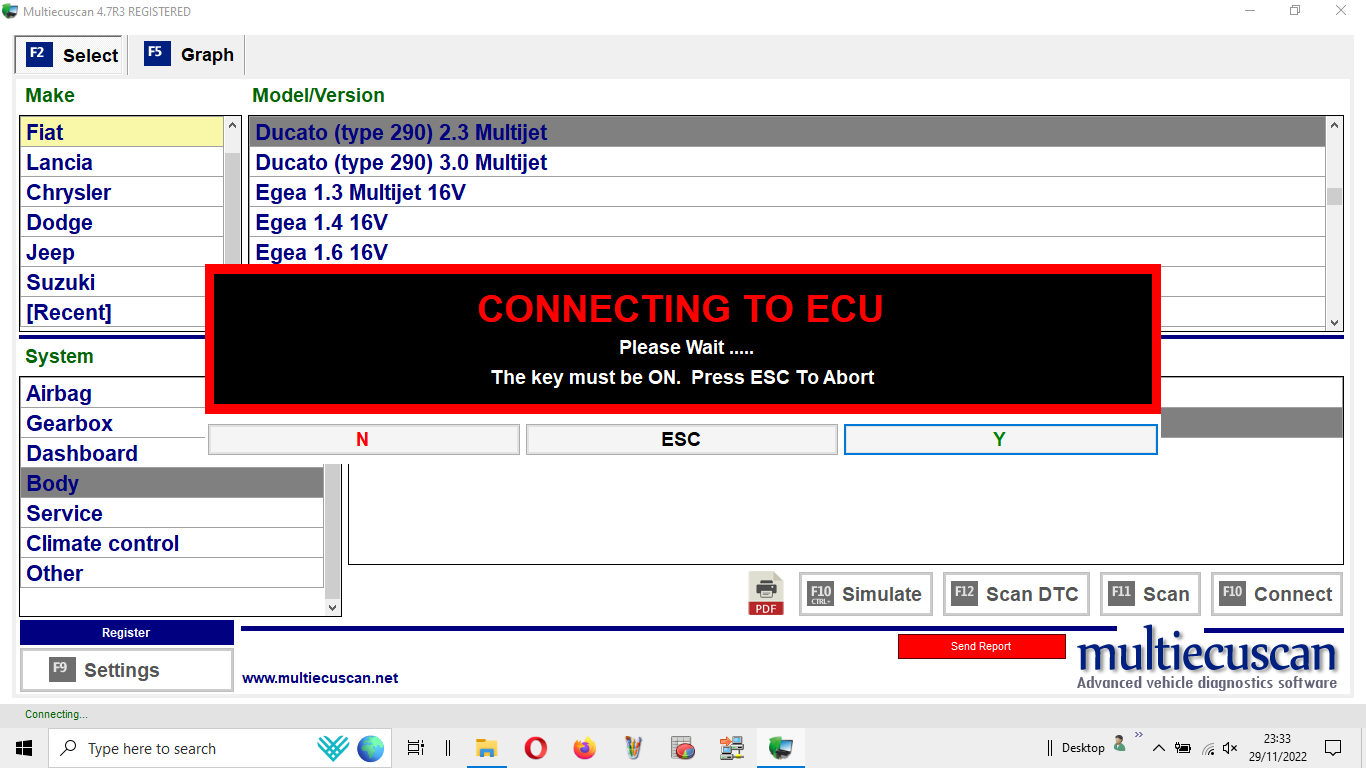Switch to the F5 Graph tab
Screen dimensions: 1366x768
coord(189,55)
